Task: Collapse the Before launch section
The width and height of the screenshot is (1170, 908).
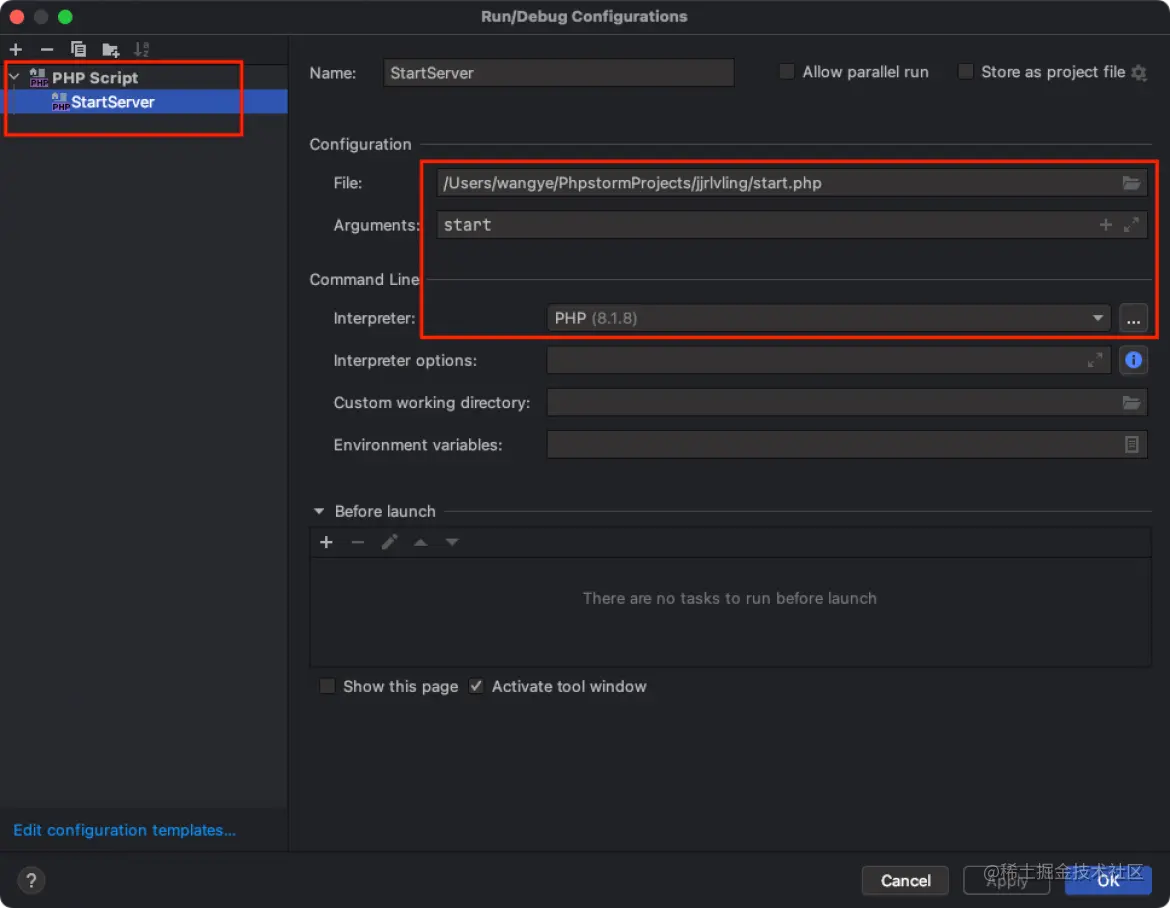Action: tap(319, 511)
